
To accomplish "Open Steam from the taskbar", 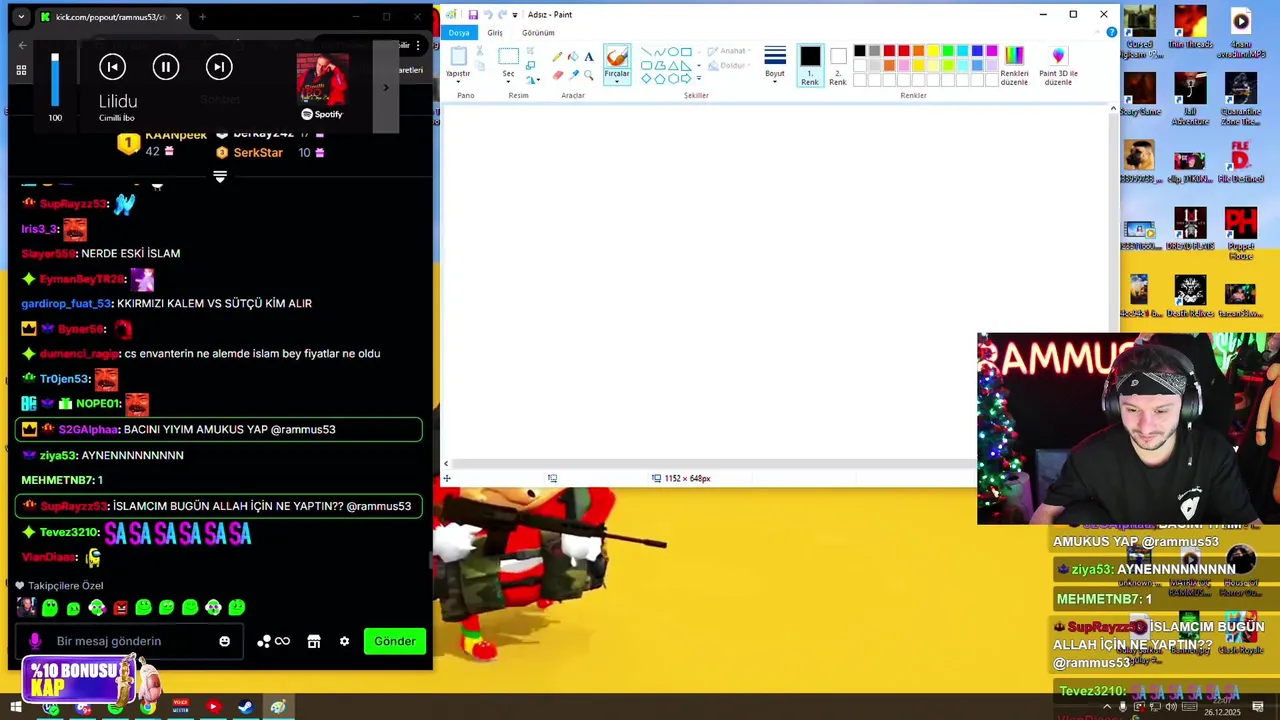I will click(x=245, y=707).
